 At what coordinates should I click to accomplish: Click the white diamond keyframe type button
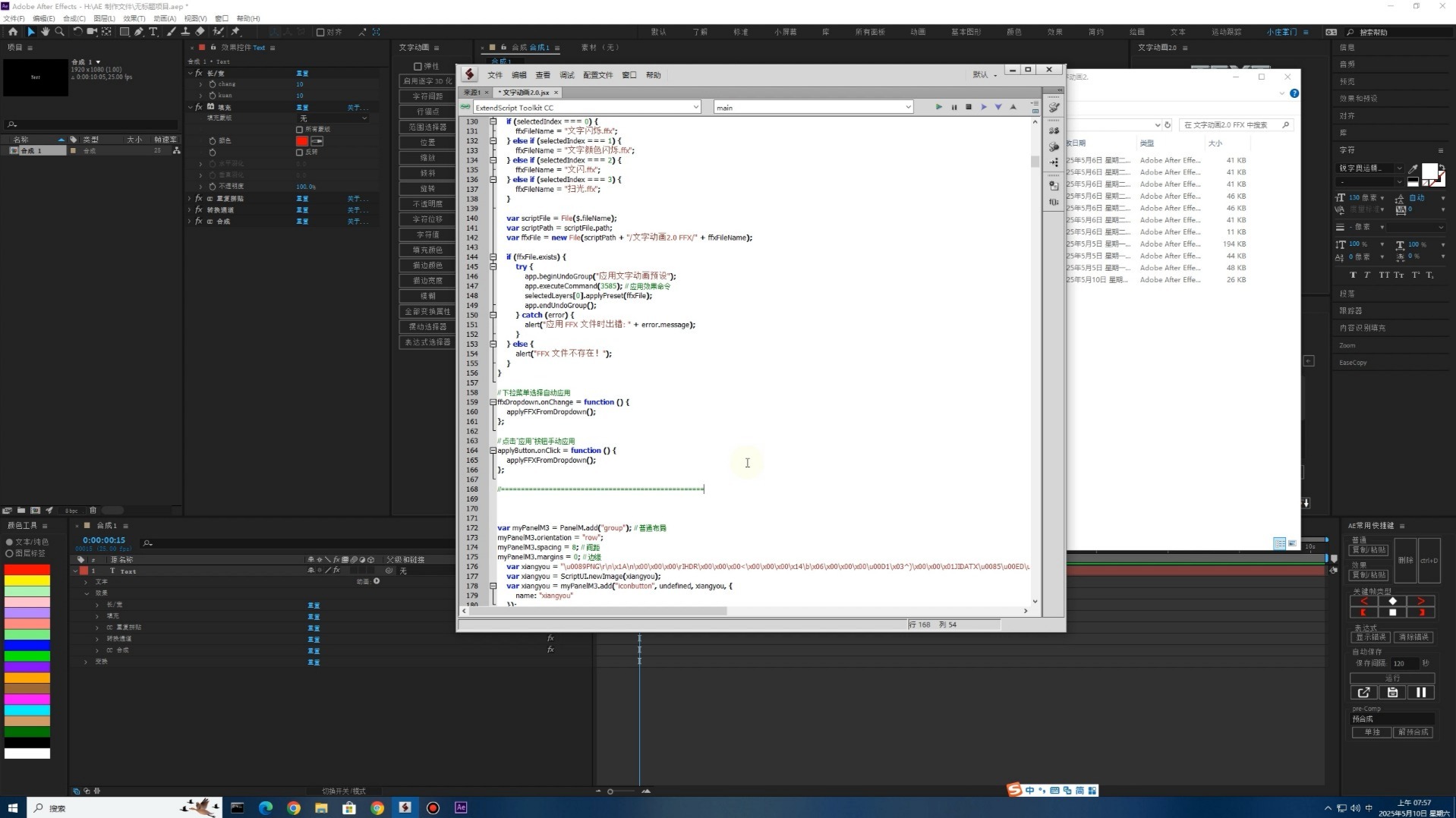(x=1392, y=601)
